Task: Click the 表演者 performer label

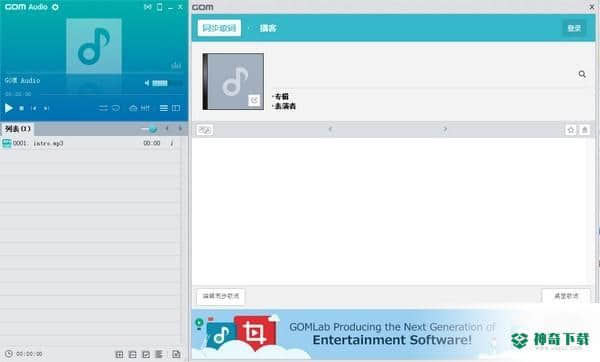Action: coord(285,106)
